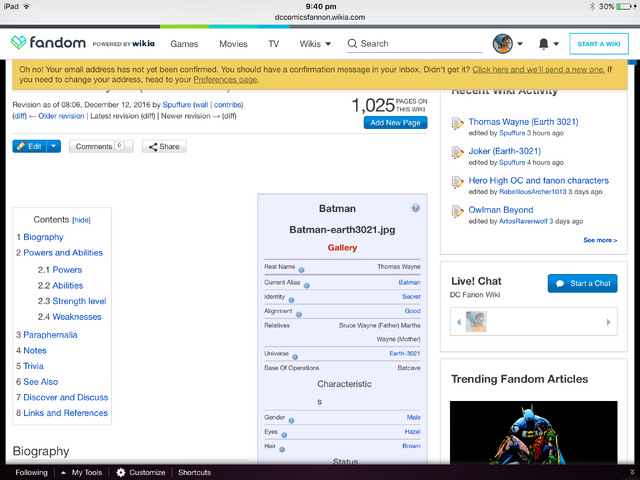Click info icon next to Identity
Image resolution: width=640 pixels, height=480 pixels.
point(291,300)
